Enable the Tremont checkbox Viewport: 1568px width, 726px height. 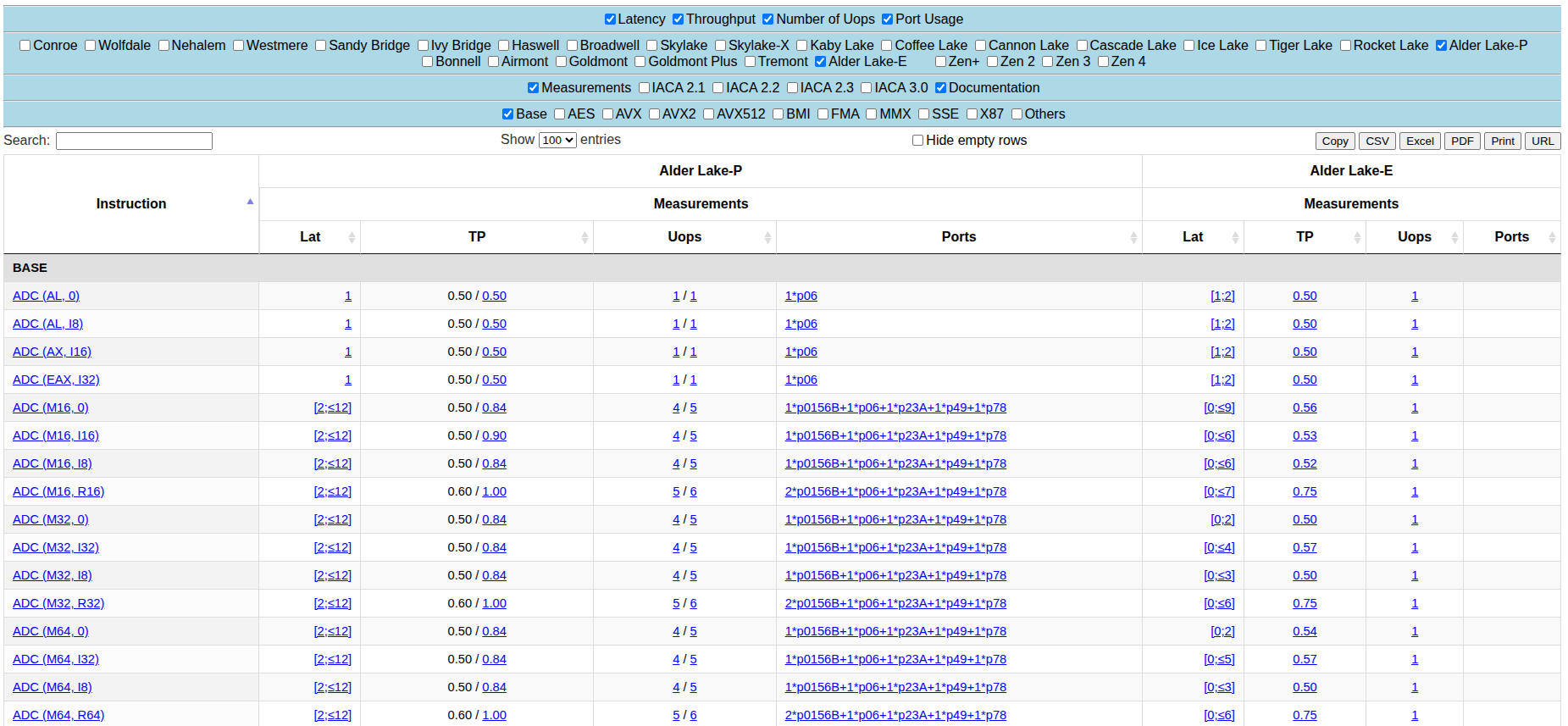(751, 62)
